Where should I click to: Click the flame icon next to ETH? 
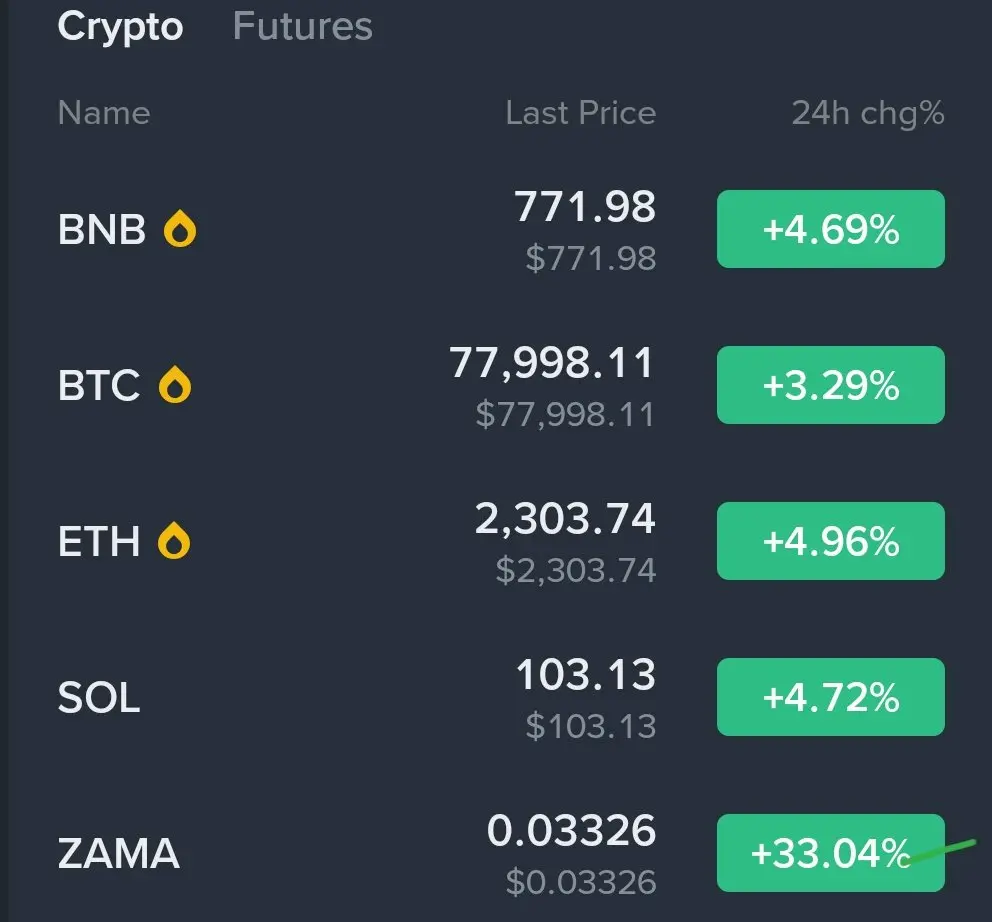coord(175,541)
